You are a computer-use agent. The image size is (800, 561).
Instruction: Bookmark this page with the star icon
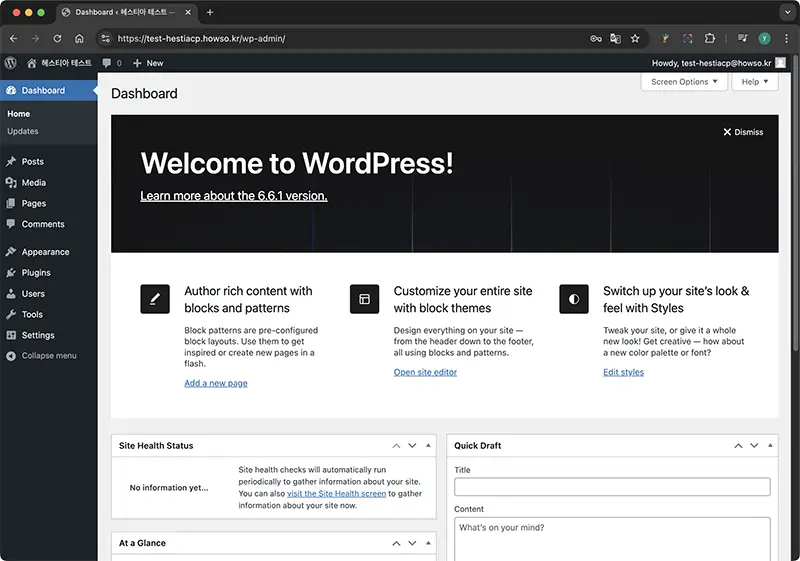point(635,38)
